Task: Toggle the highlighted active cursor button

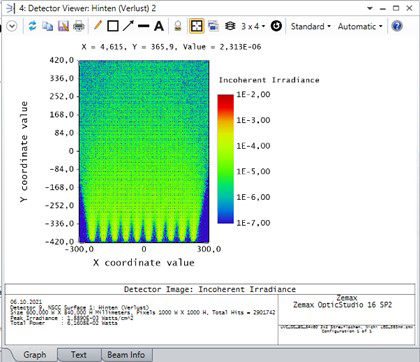Action: (x=197, y=26)
